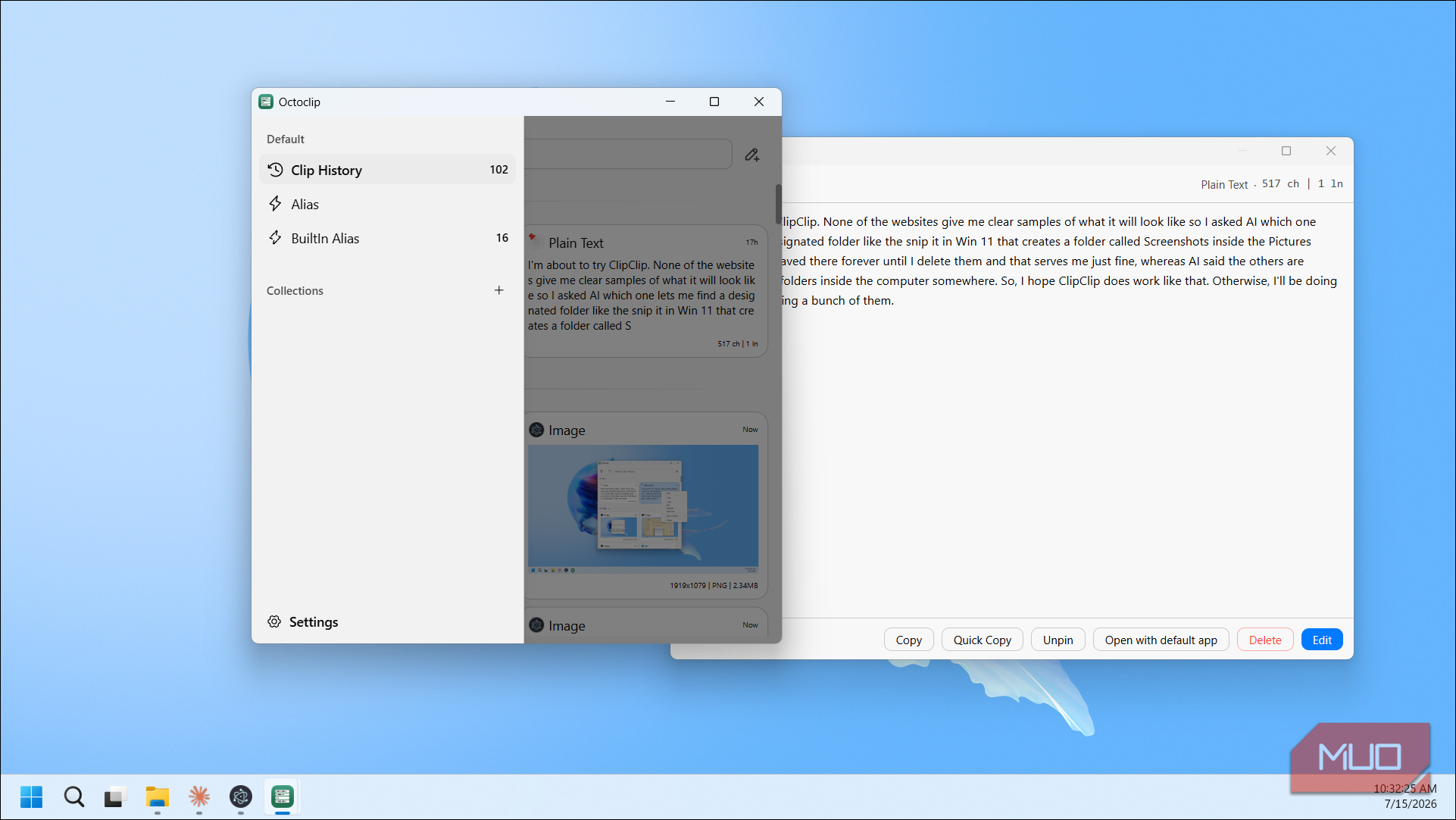Click the Settings gear icon
The height and width of the screenshot is (820, 1456).
[x=274, y=622]
